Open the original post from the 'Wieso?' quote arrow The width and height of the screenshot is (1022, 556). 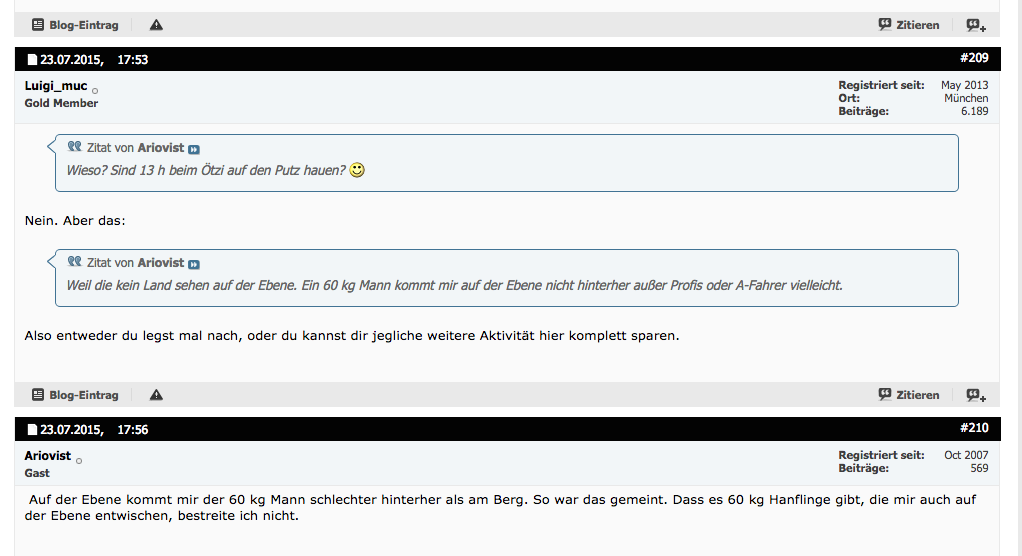pos(194,149)
